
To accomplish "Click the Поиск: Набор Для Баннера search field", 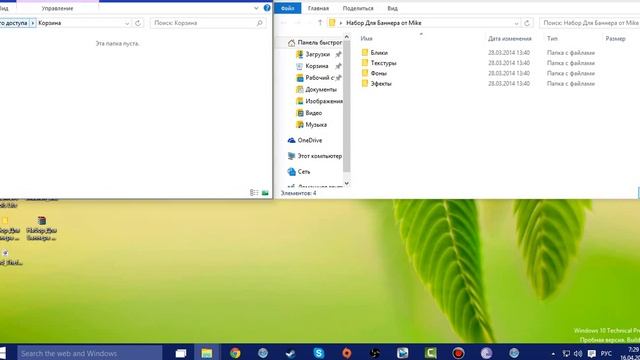I will point(589,23).
